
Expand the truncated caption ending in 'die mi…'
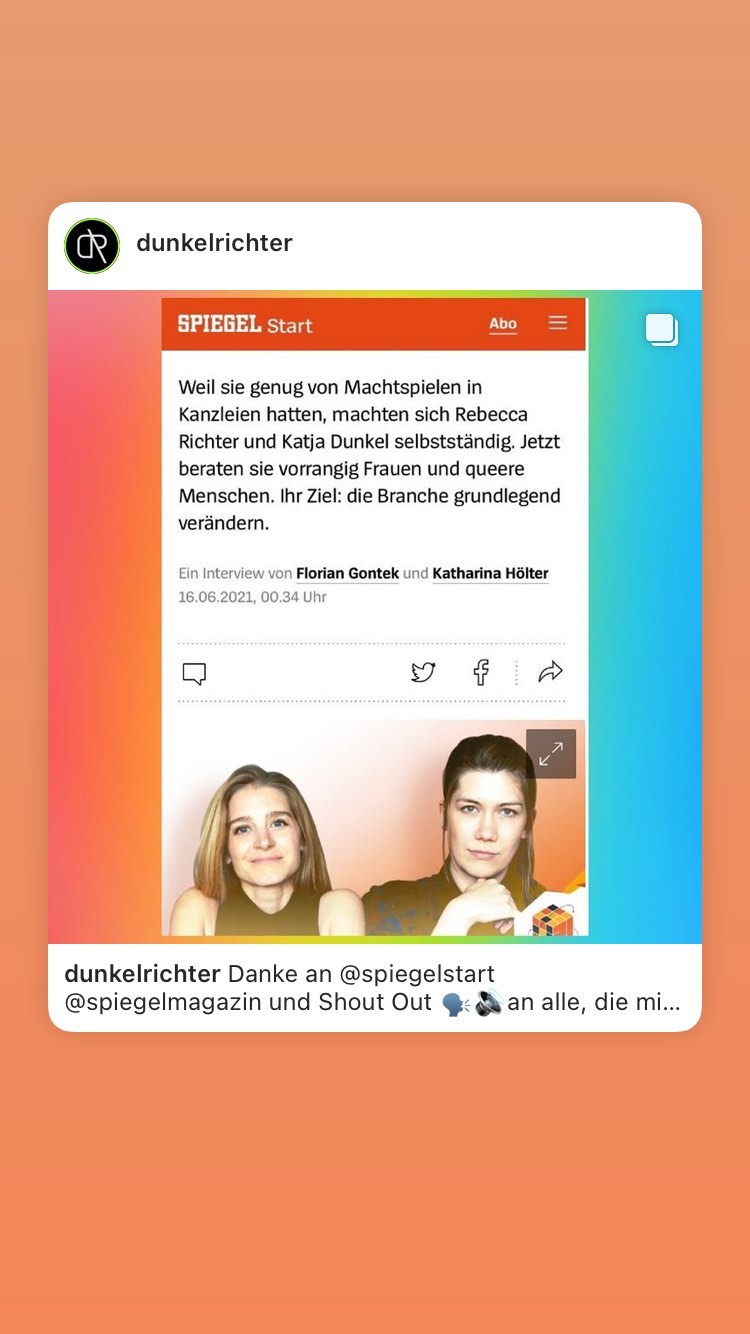(595, 1002)
